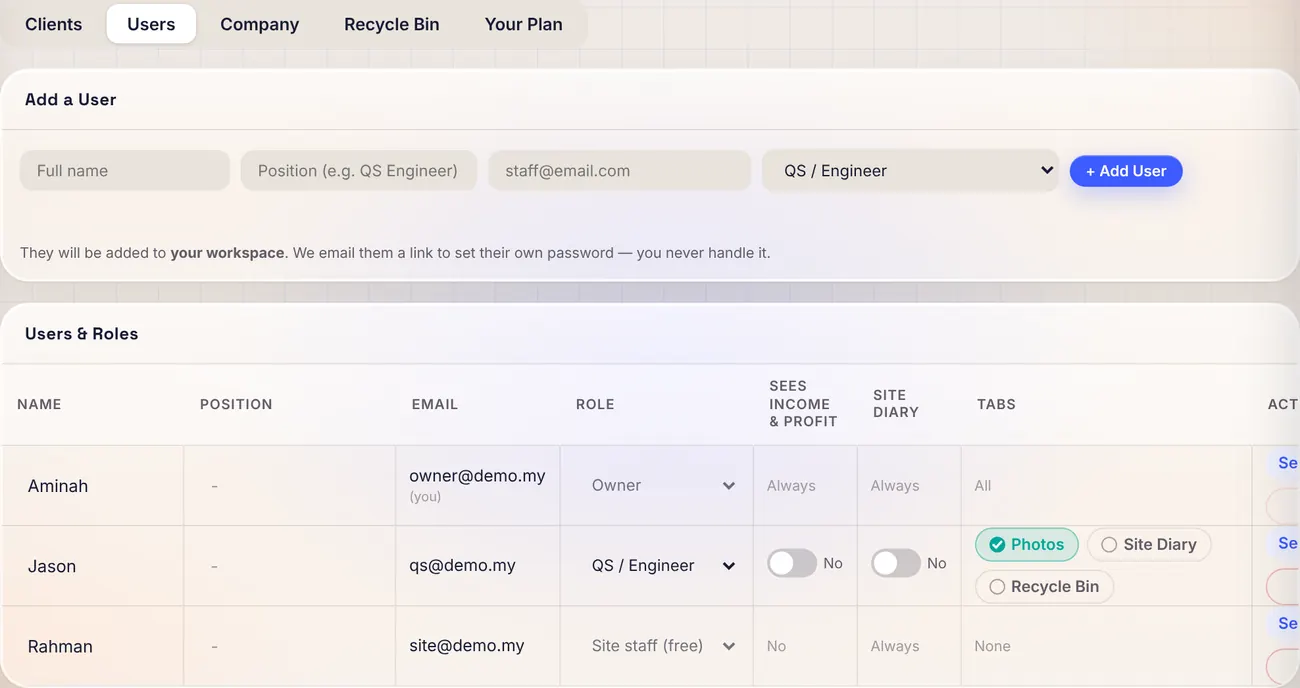Click the Users & Roles heading

click(82, 334)
